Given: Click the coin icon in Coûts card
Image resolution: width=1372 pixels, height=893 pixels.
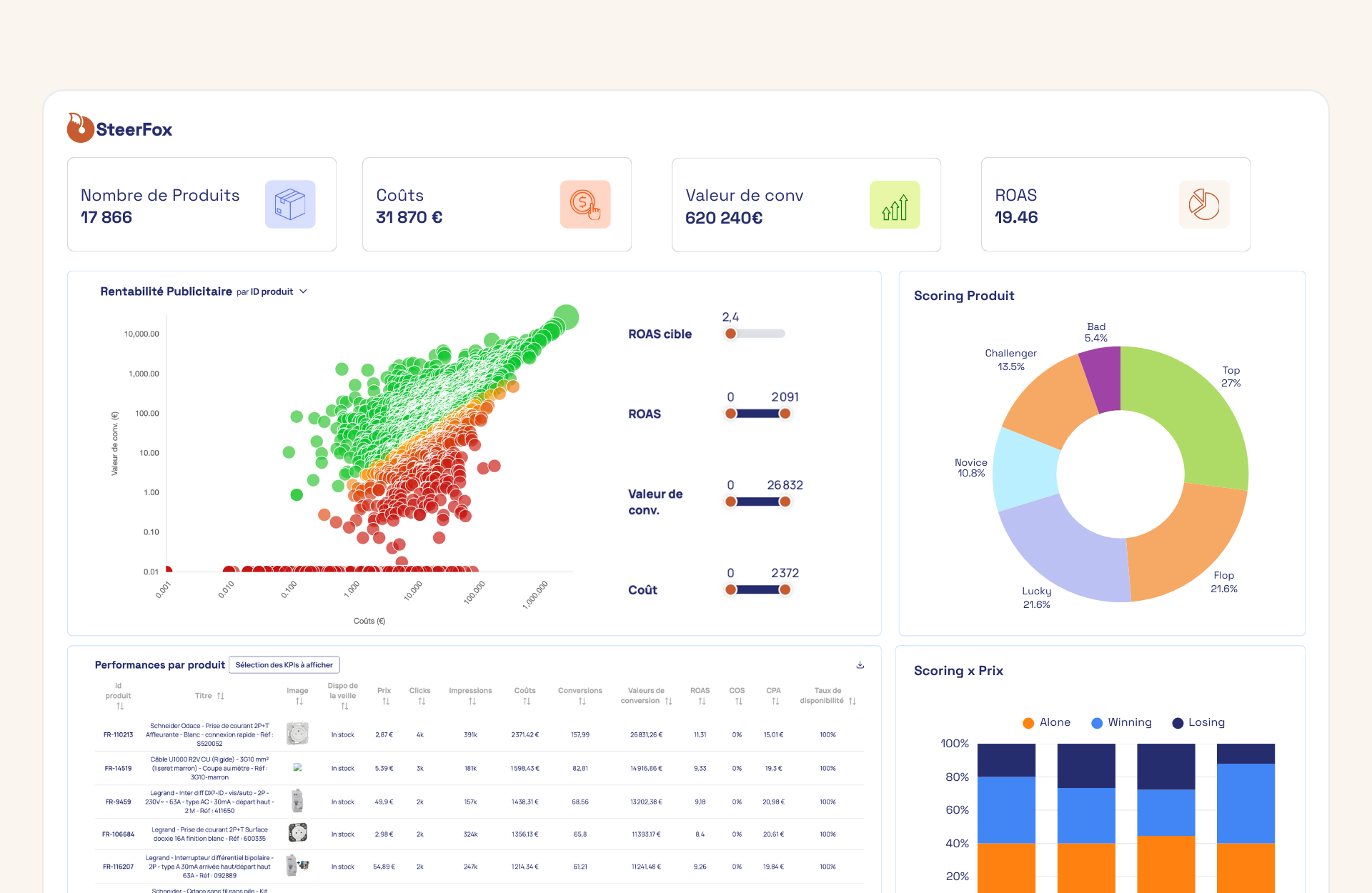Looking at the screenshot, I should click(x=585, y=204).
